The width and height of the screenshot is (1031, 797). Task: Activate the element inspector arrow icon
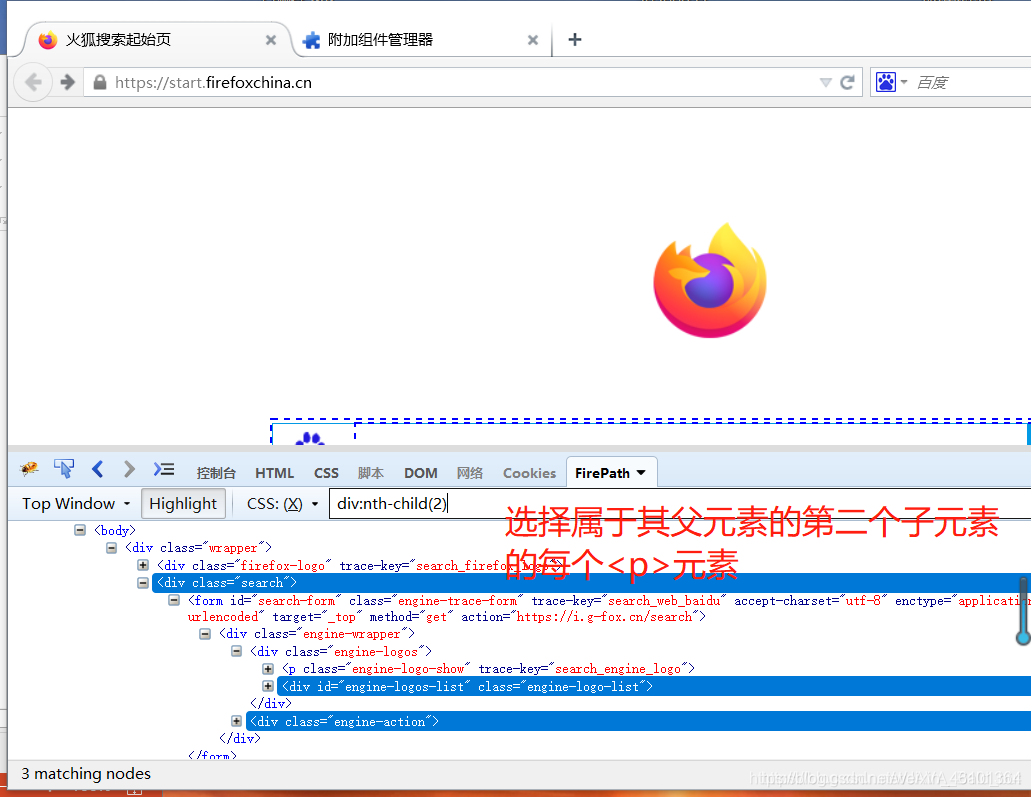point(64,469)
